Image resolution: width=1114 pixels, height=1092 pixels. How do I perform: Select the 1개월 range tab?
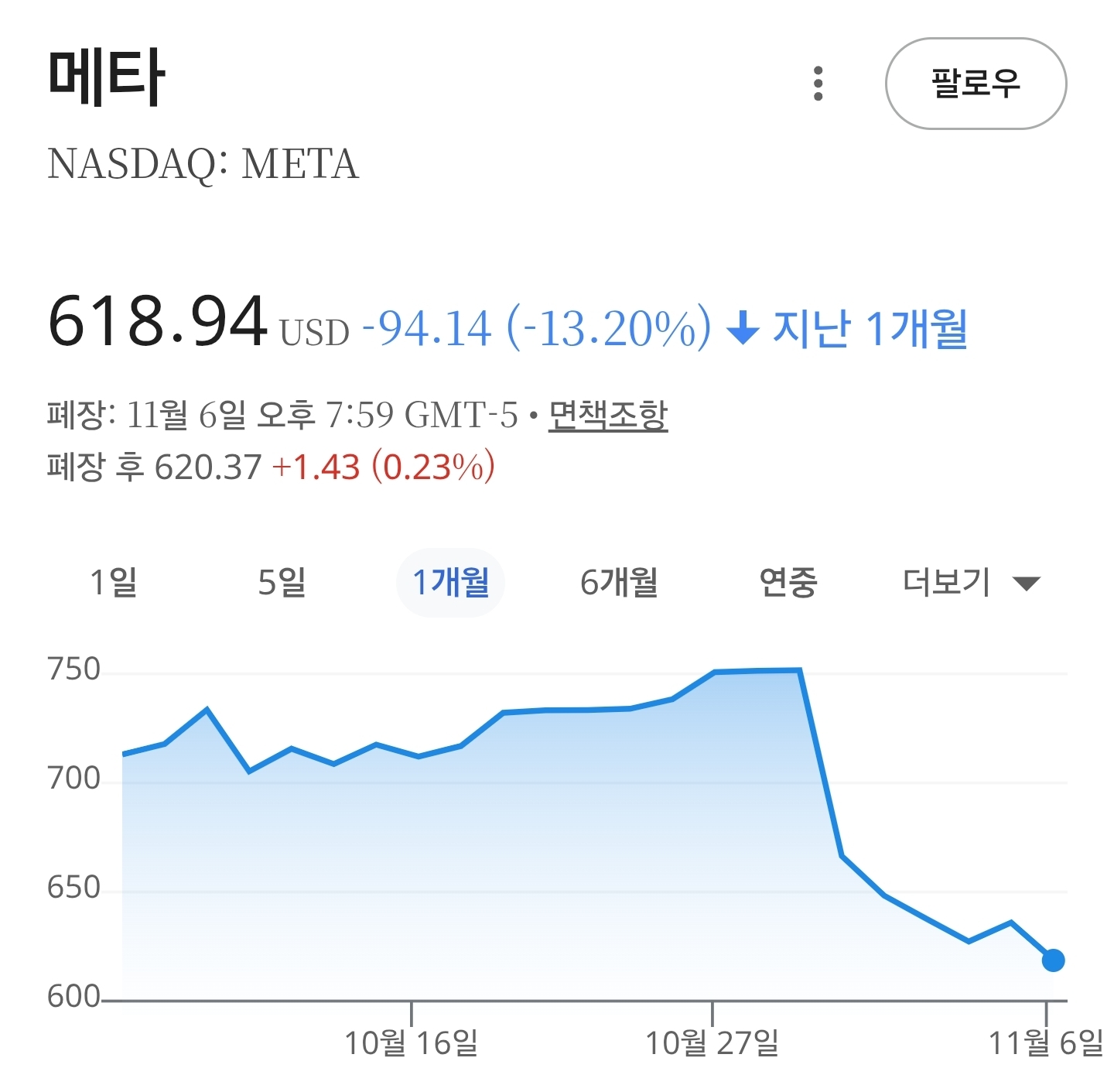click(450, 582)
